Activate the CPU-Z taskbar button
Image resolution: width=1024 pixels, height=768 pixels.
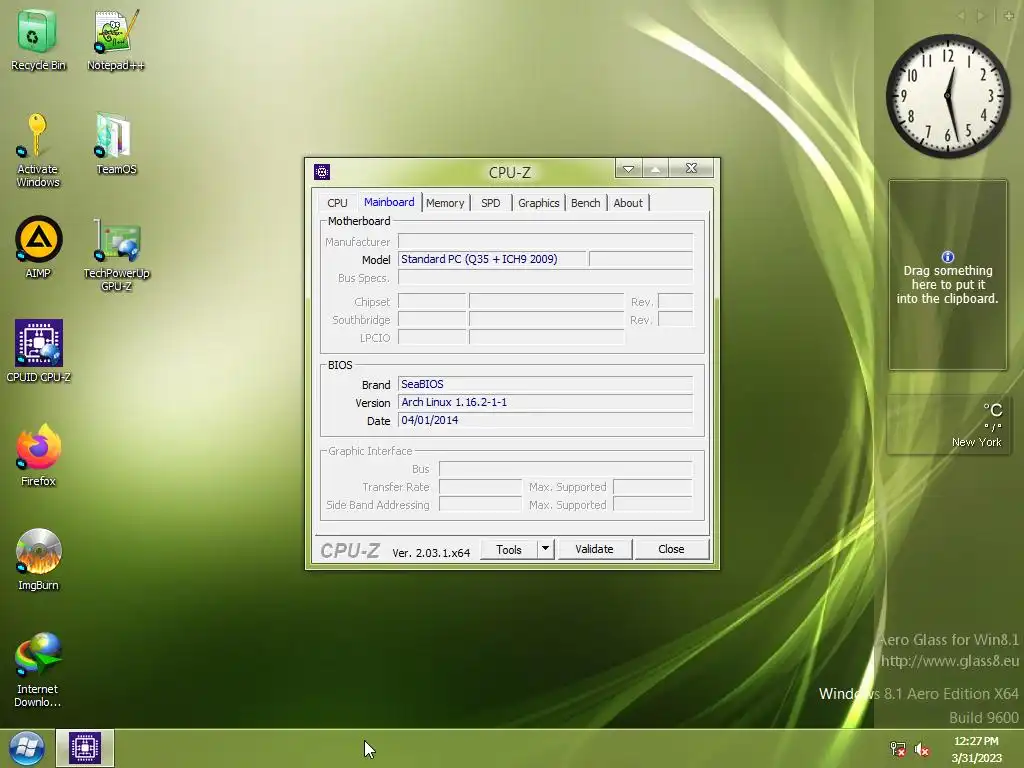[x=85, y=748]
